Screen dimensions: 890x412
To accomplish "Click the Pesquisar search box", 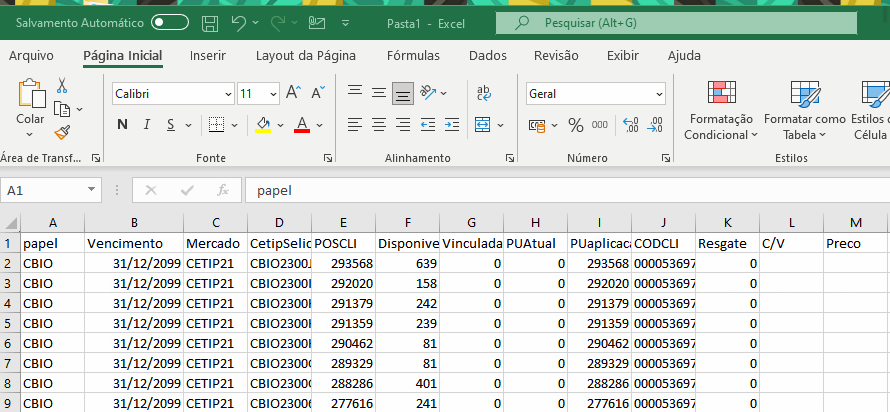I will 676,23.
